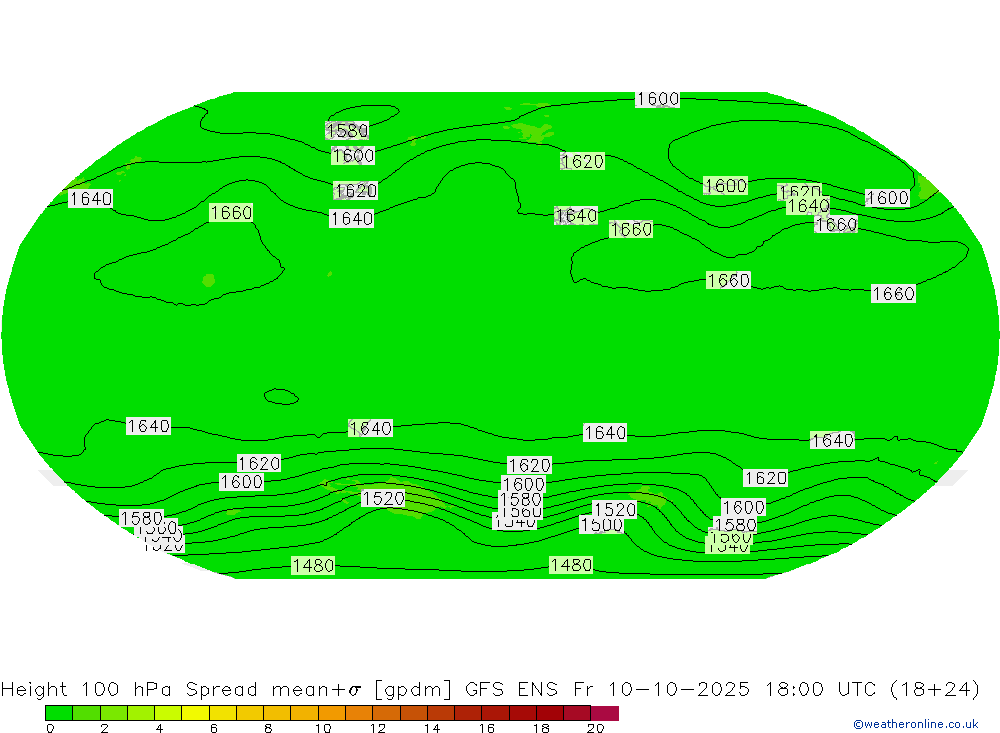Click the "(18+24)" forecast offset text
Screen dimensions: 1000x733
pos(934,690)
